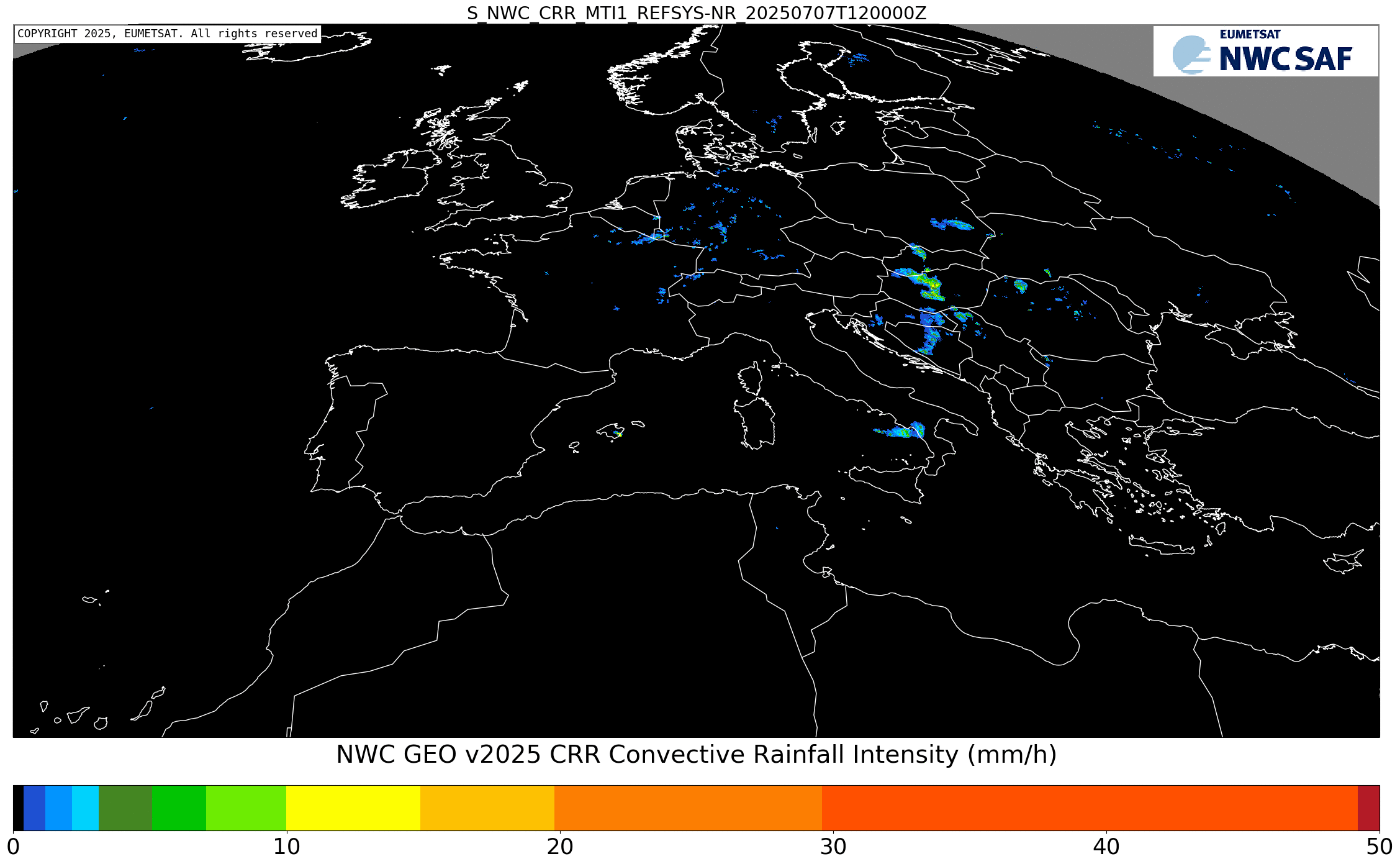This screenshot has width=1400, height=864.
Task: Click the dark blue colorbar segment
Action: tap(34, 808)
